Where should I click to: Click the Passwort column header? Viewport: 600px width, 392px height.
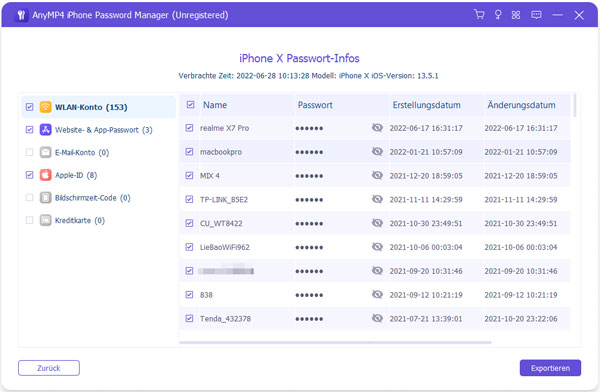coord(315,105)
